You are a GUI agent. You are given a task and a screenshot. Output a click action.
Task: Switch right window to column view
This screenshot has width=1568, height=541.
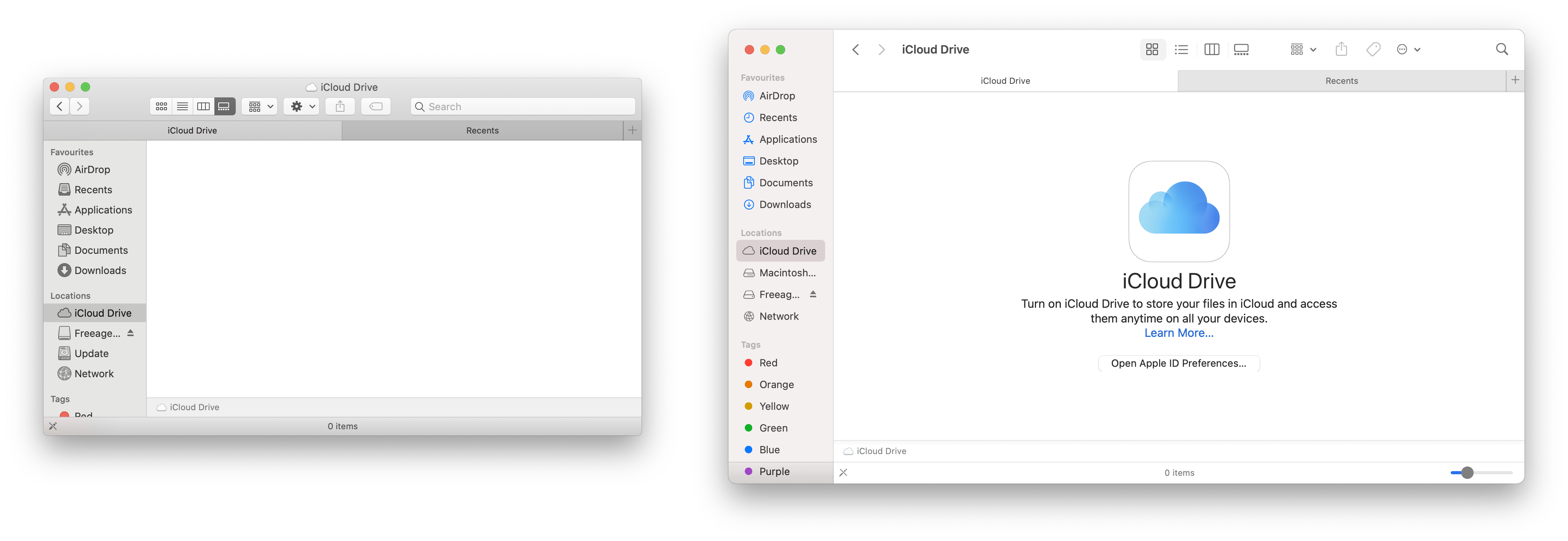(1211, 49)
